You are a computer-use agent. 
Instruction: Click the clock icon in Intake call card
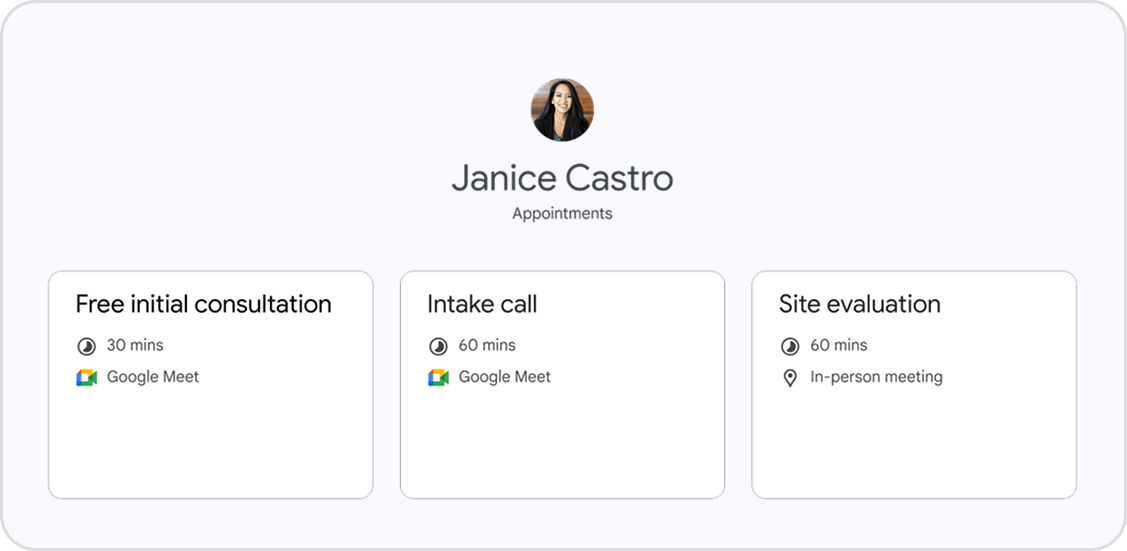point(438,346)
